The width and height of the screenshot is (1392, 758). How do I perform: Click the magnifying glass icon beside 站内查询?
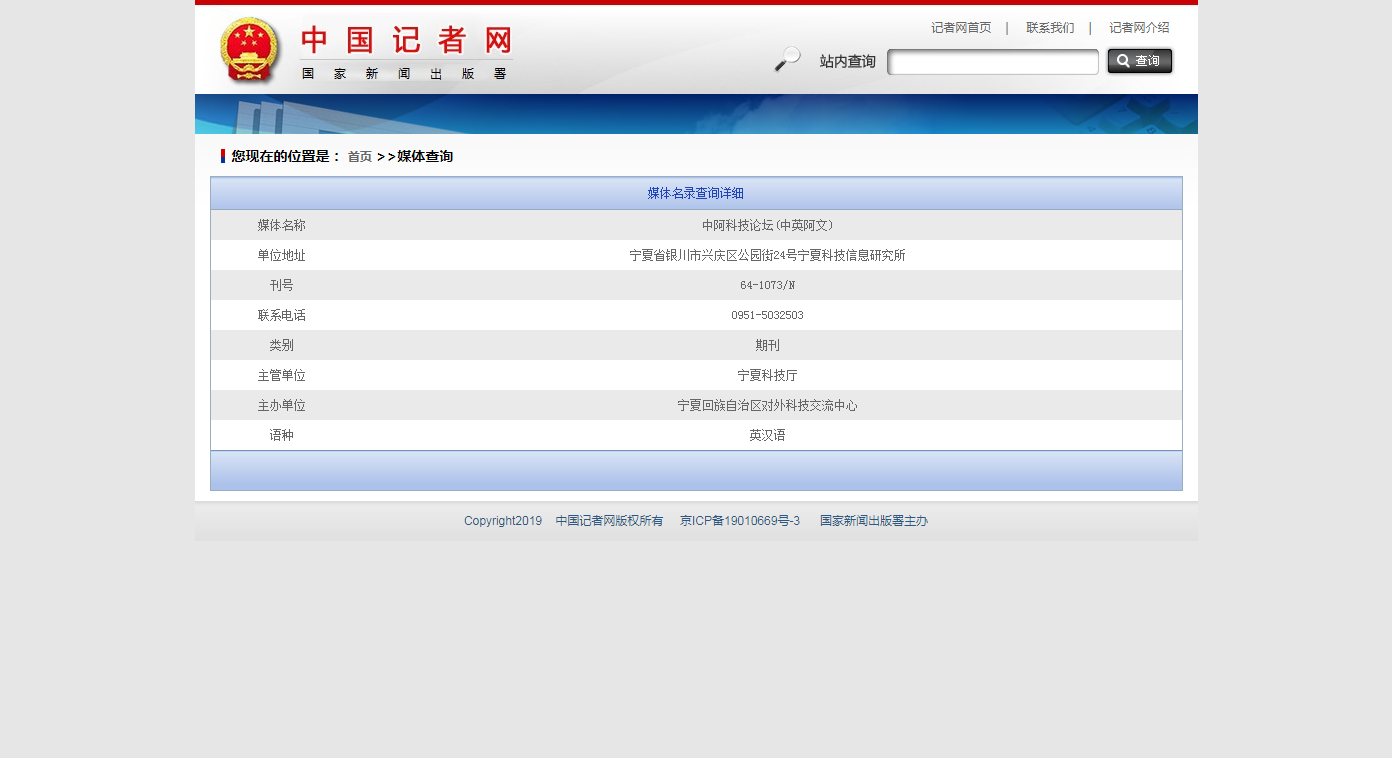(x=787, y=60)
